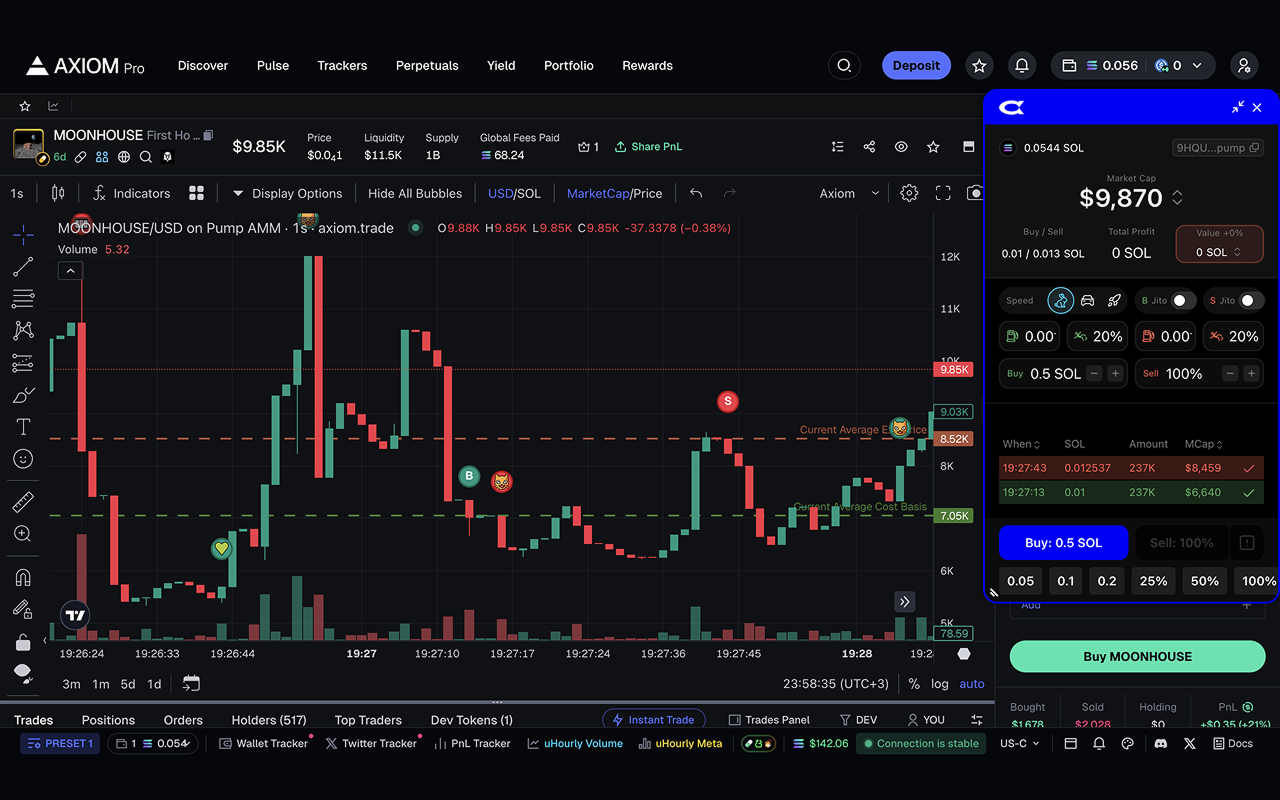Screen dimensions: 1280x800
Task: Open the Value +0% SOL selector
Action: coord(1219,244)
